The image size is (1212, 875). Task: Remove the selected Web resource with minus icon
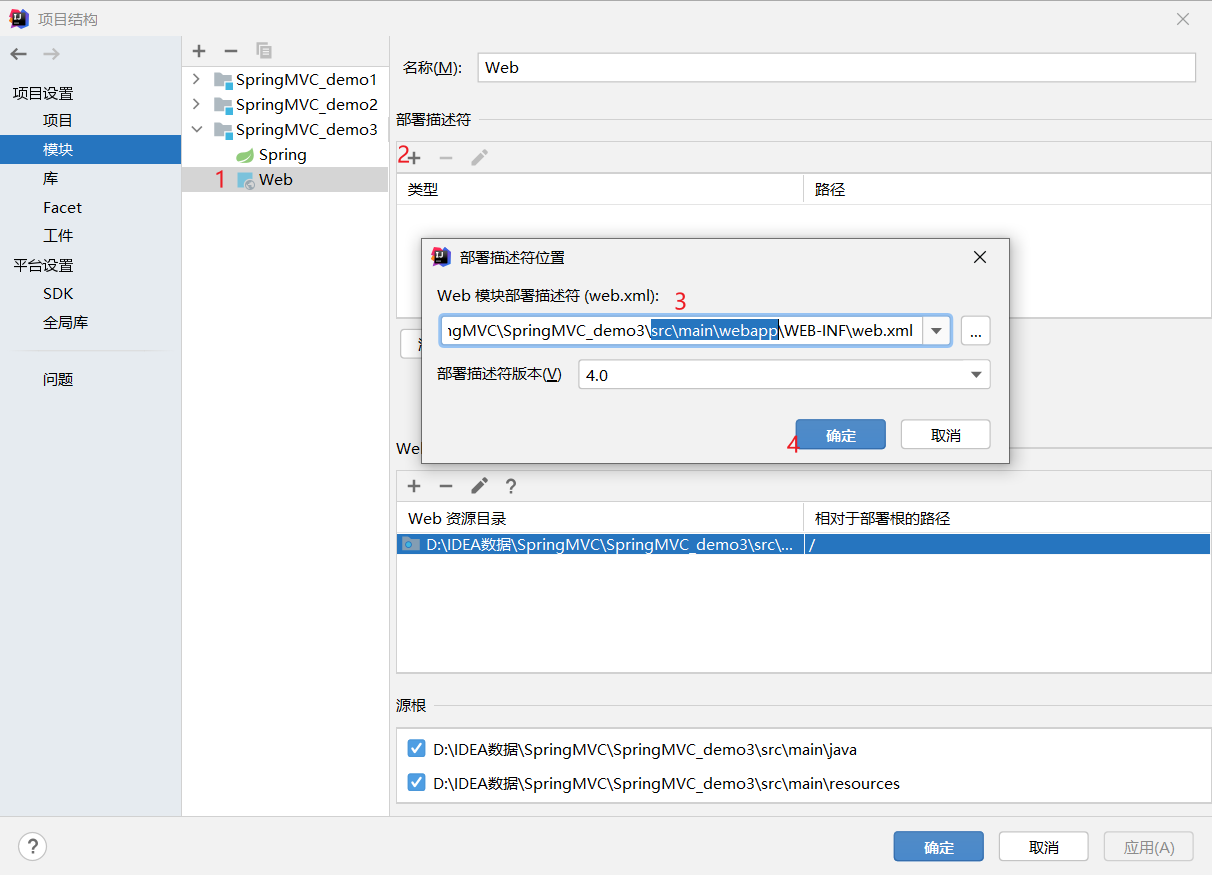(x=446, y=486)
